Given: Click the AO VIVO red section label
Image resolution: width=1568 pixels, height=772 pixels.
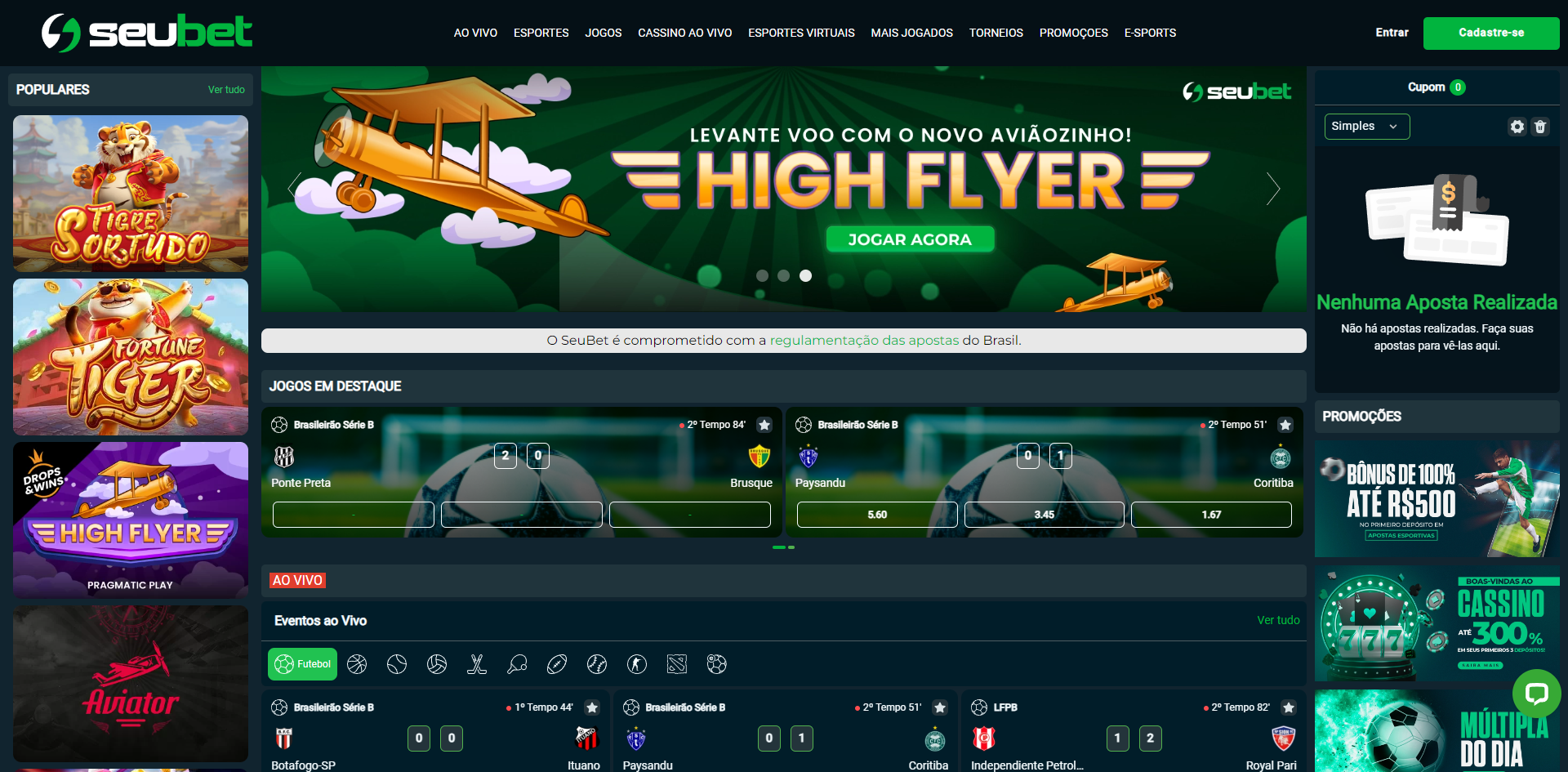Looking at the screenshot, I should tap(297, 580).
